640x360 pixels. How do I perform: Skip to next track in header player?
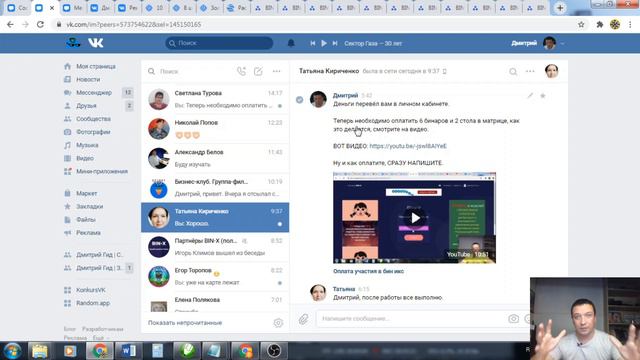(335, 43)
